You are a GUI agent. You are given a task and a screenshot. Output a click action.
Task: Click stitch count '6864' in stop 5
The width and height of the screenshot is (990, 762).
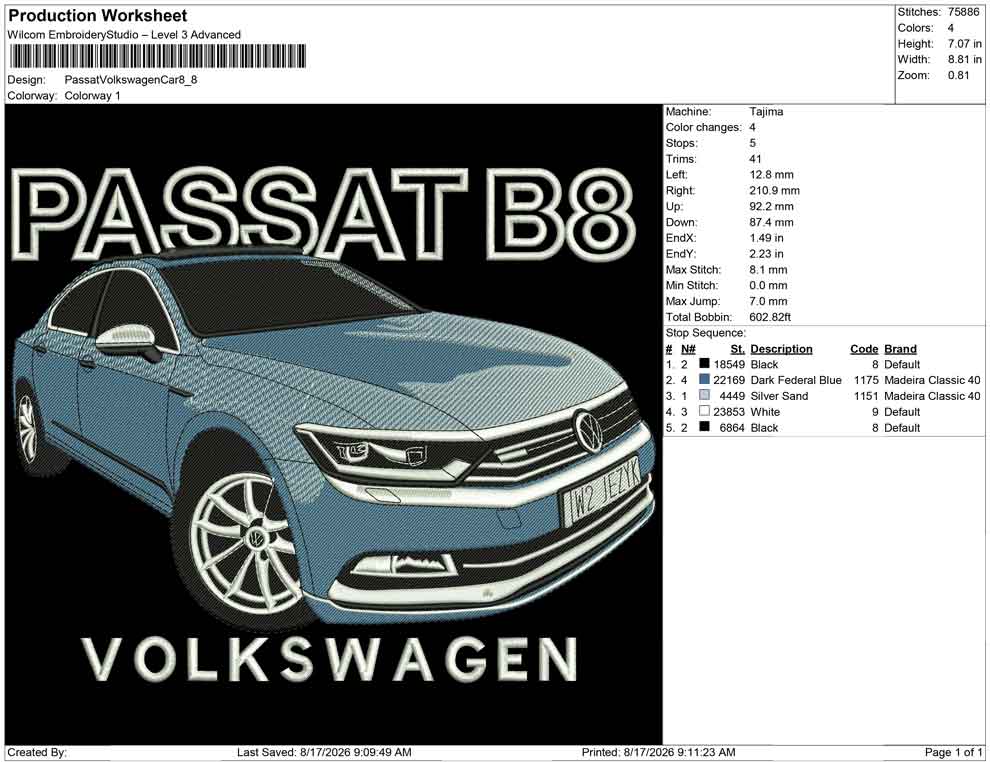click(732, 427)
